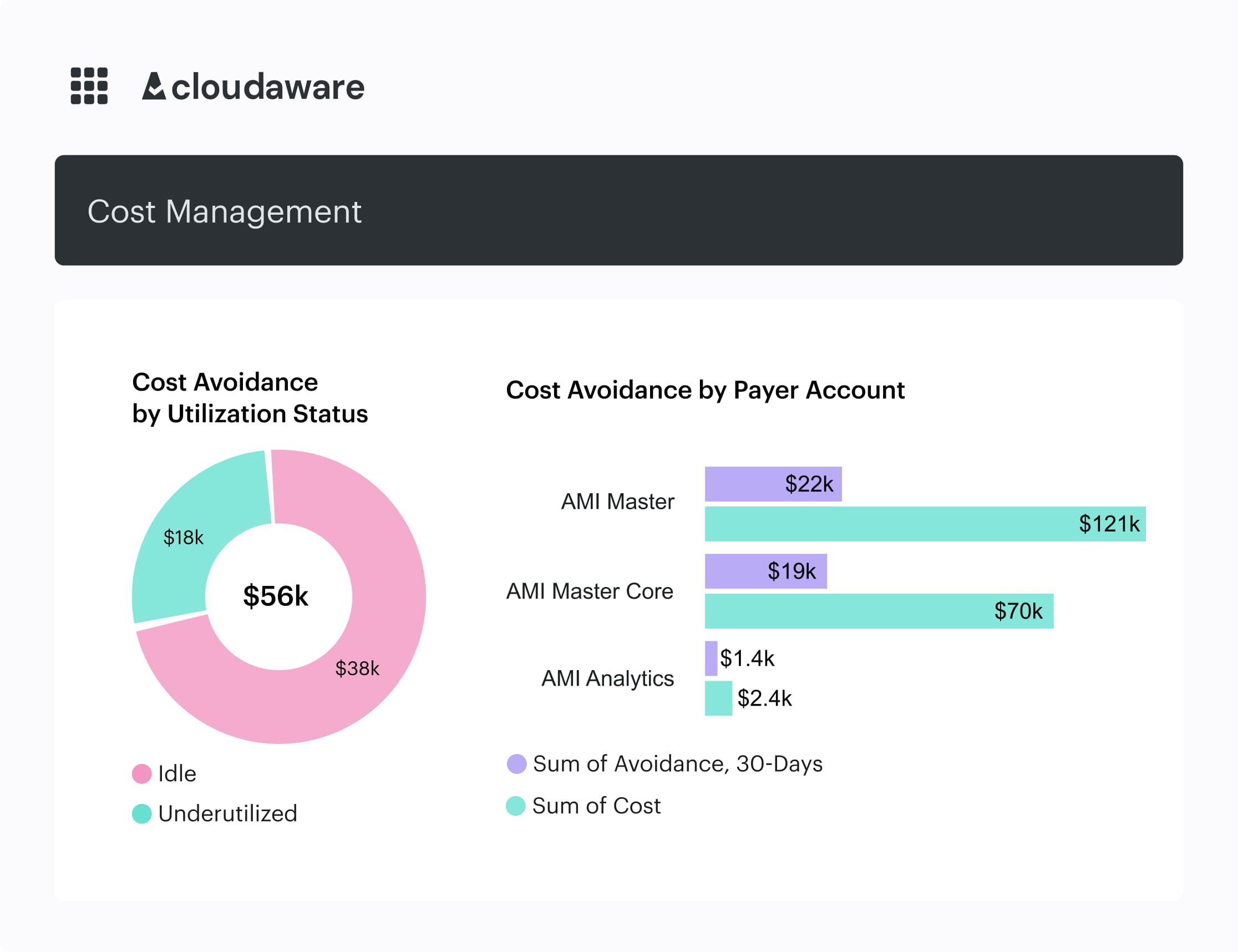Select the $56k donut chart center value

click(275, 596)
